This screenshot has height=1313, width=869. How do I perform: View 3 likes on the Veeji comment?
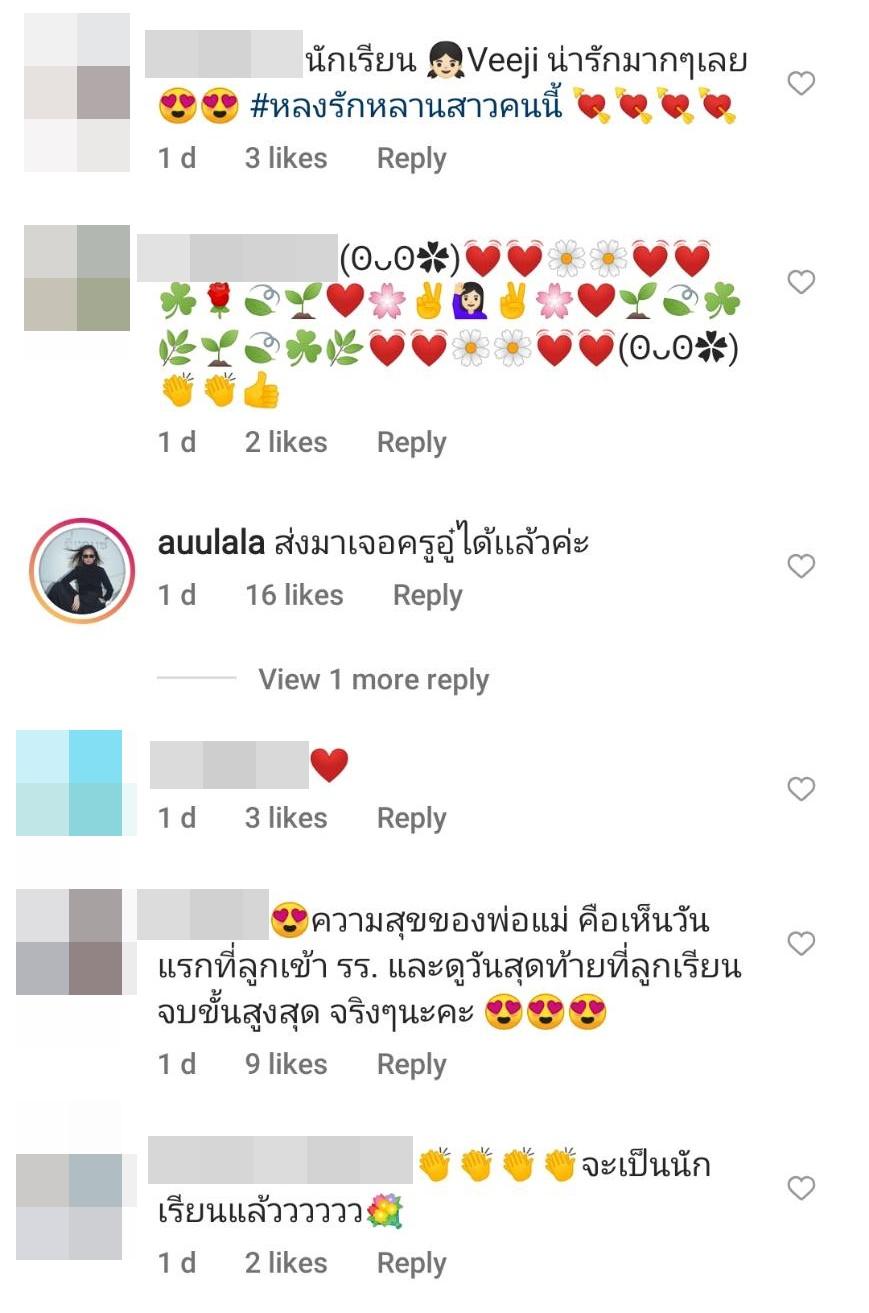(286, 158)
